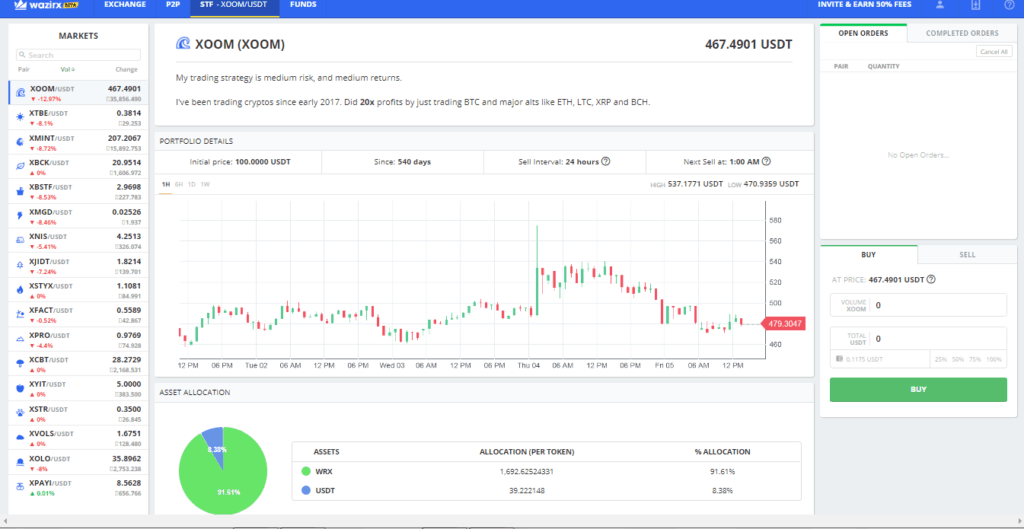1024x529 pixels.
Task: Click the XFACT token icon
Action: pos(20,313)
